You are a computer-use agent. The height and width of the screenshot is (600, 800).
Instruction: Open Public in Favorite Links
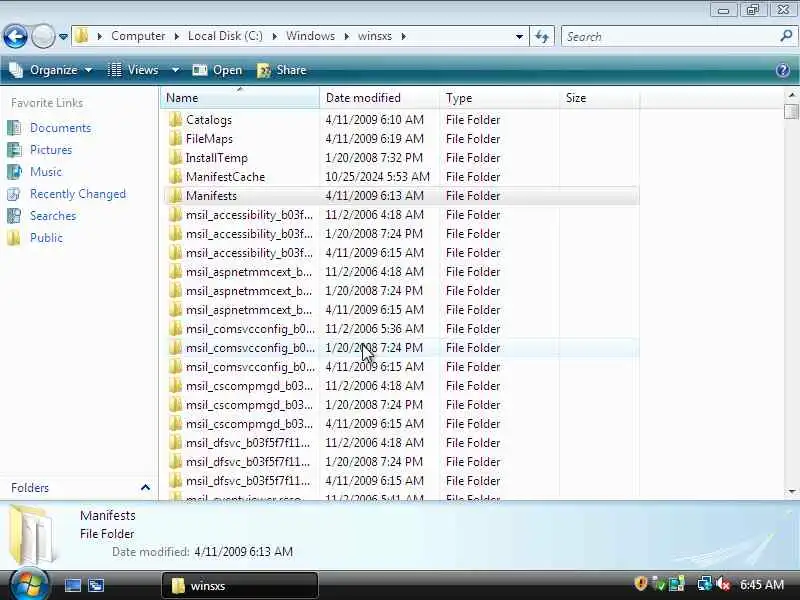tap(46, 238)
